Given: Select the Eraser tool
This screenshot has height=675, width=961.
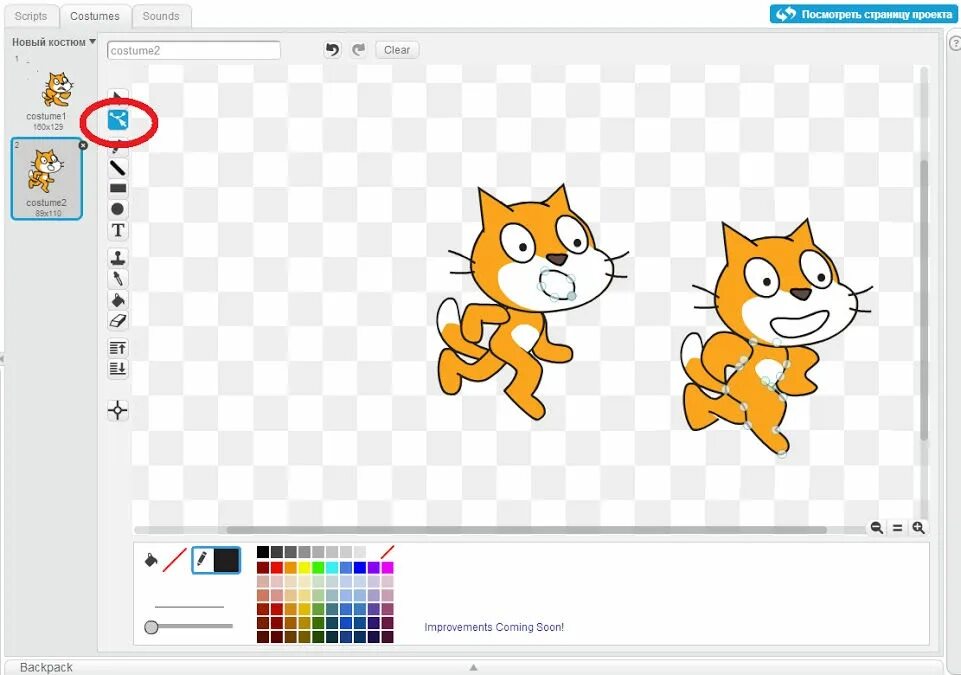Looking at the screenshot, I should tap(118, 321).
